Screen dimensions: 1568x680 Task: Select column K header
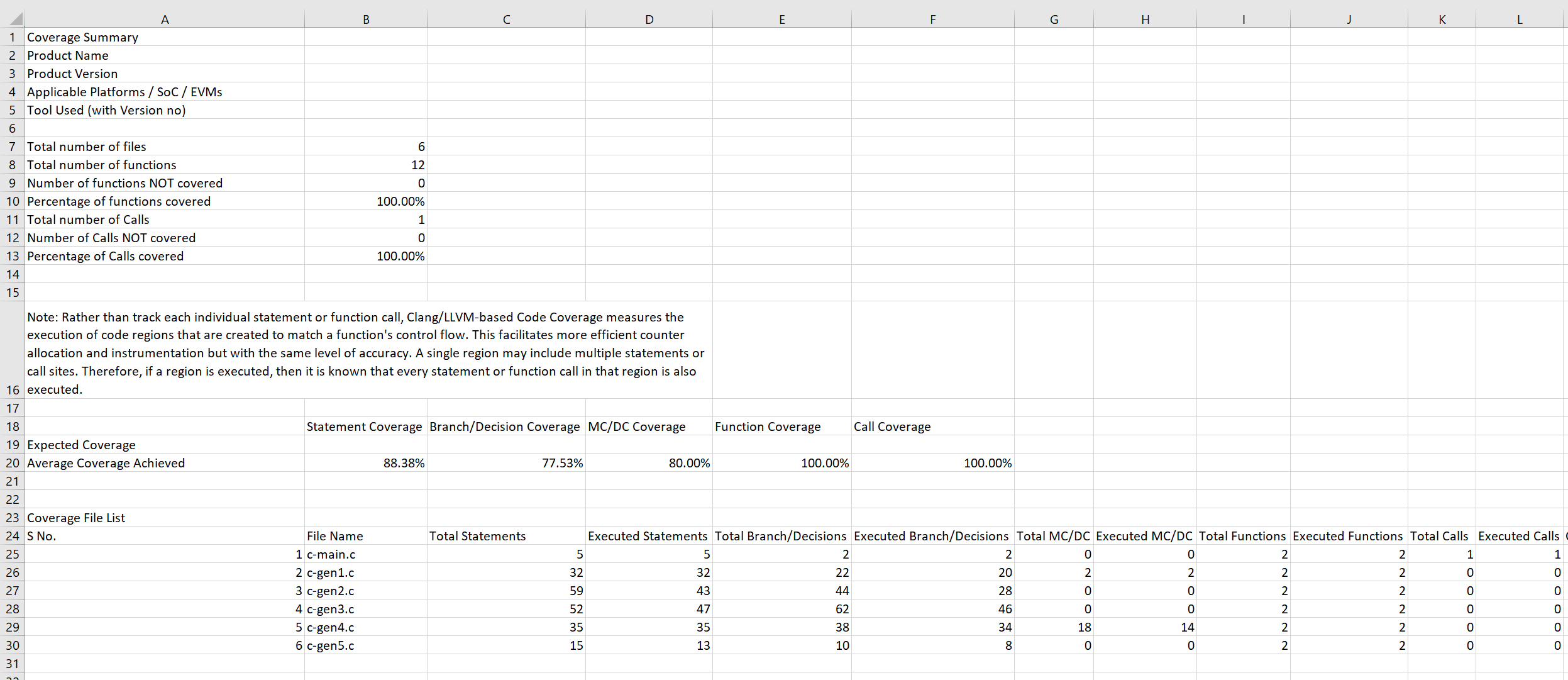pyautogui.click(x=1442, y=20)
